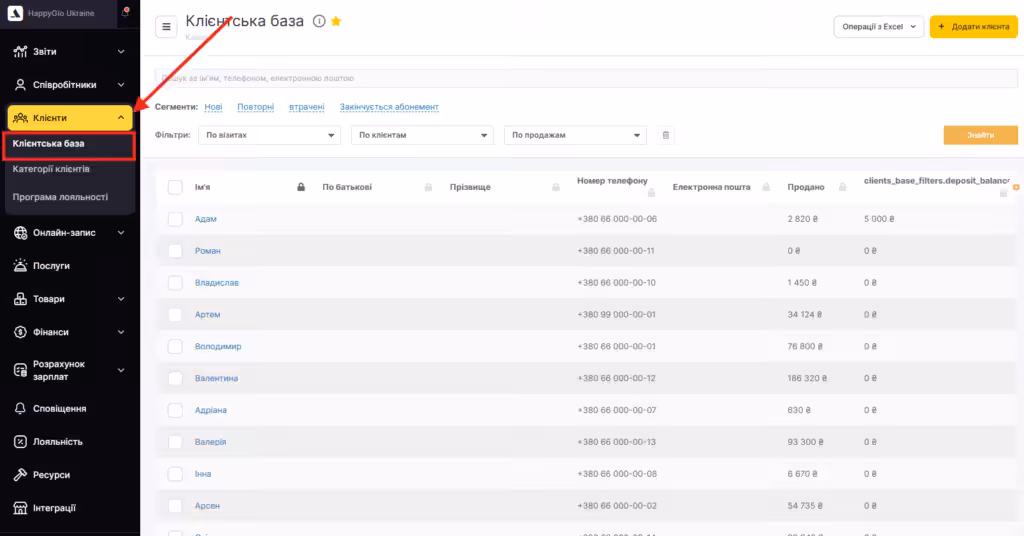
Task: Click the hamburger menu toggle icon
Action: 166,27
